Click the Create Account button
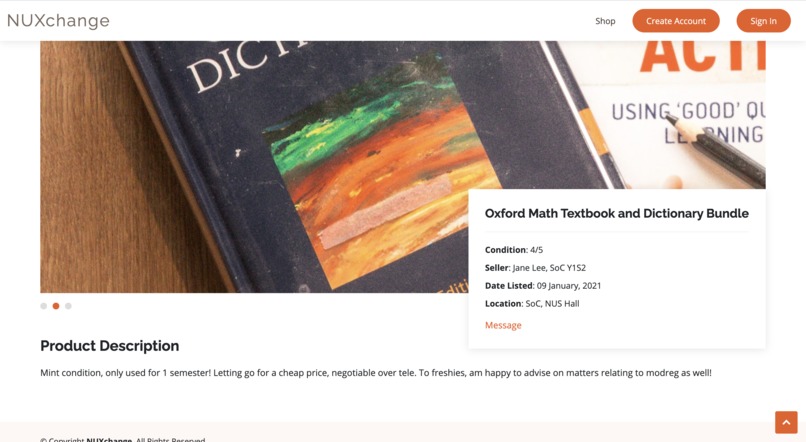 (x=675, y=21)
